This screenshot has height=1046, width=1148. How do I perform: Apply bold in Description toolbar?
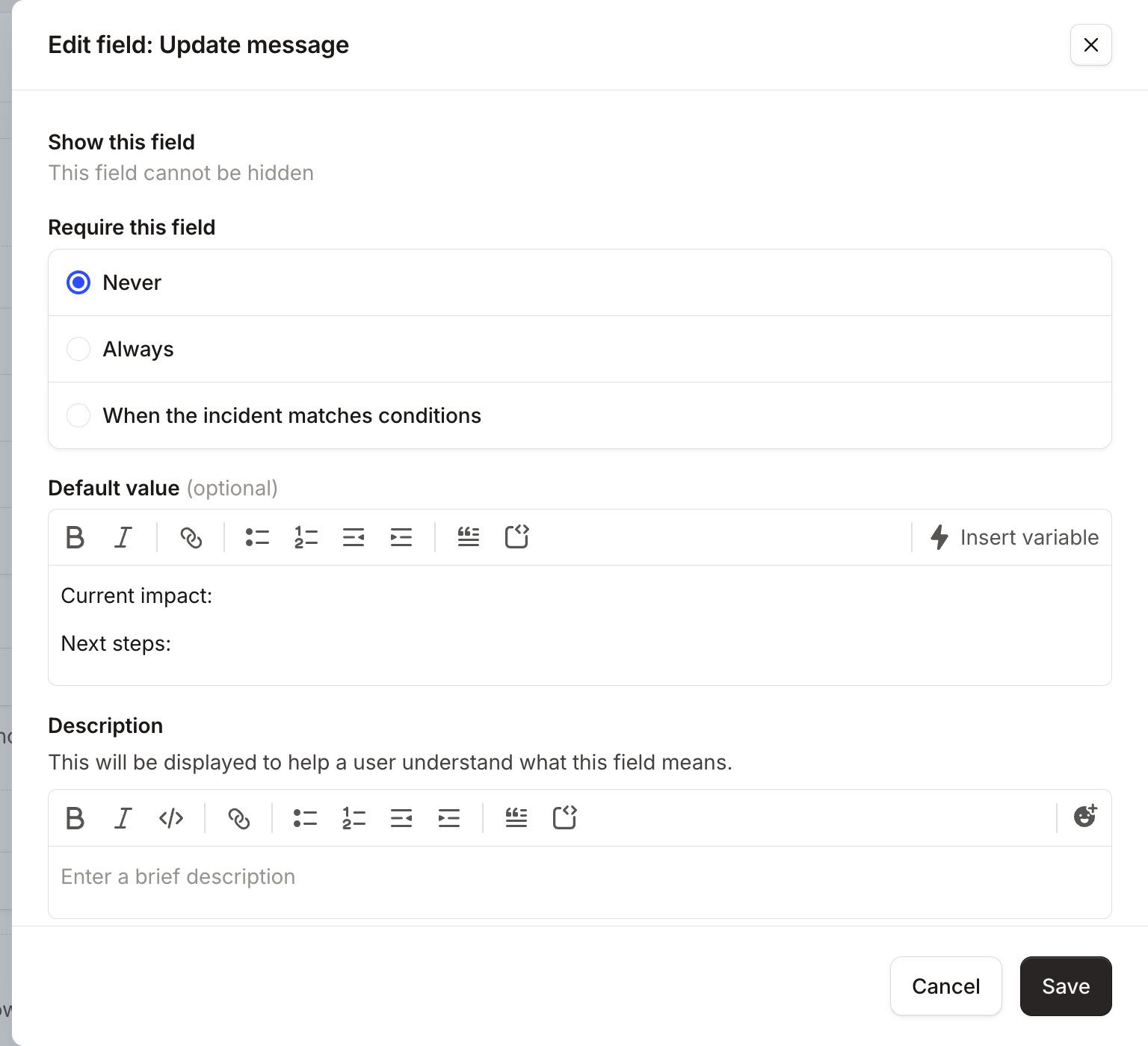coord(75,818)
